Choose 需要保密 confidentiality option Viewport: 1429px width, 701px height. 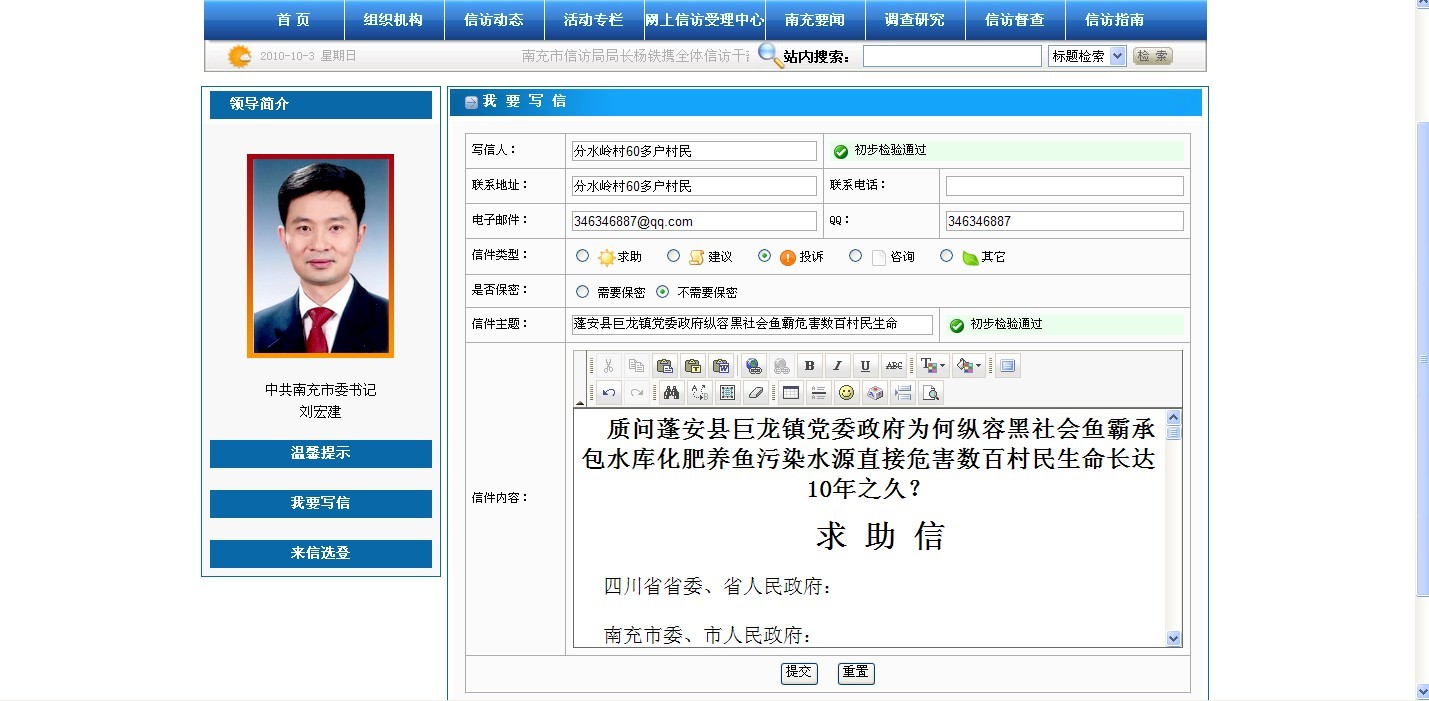click(x=583, y=292)
